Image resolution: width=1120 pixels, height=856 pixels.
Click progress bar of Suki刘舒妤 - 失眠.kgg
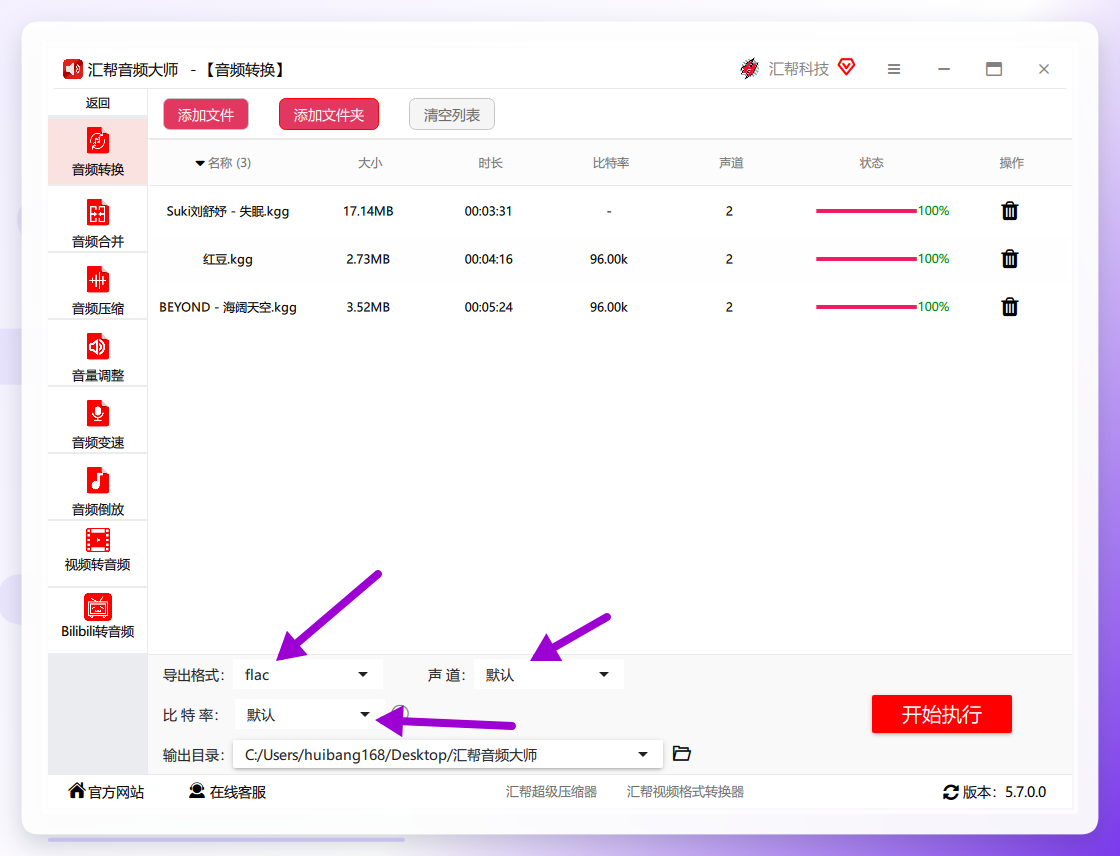[x=866, y=211]
